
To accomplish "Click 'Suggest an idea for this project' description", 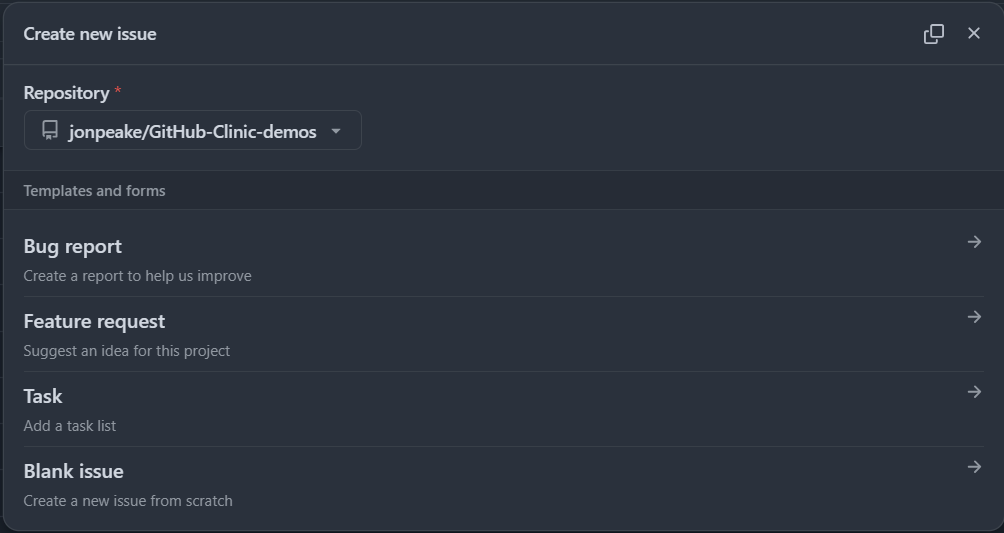I will pyautogui.click(x=127, y=351).
